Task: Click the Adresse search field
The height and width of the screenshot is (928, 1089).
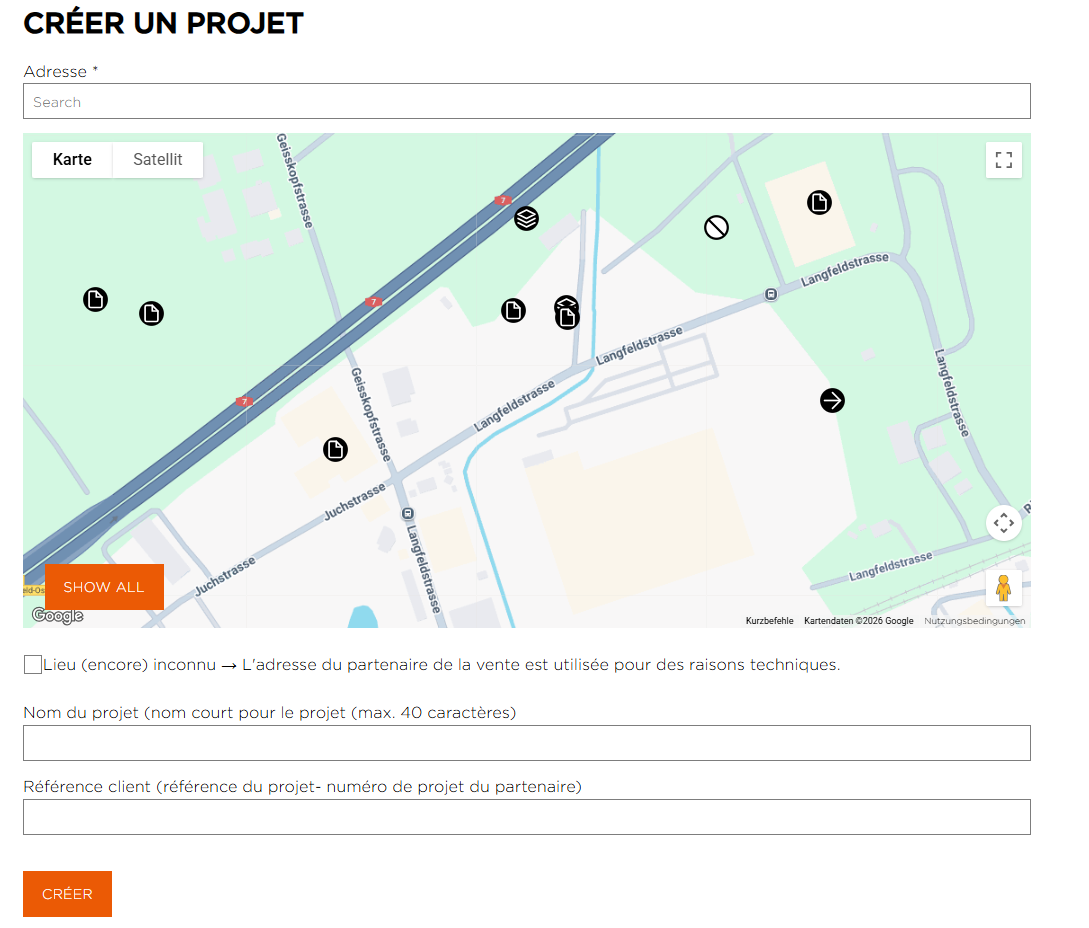Action: pyautogui.click(x=526, y=102)
